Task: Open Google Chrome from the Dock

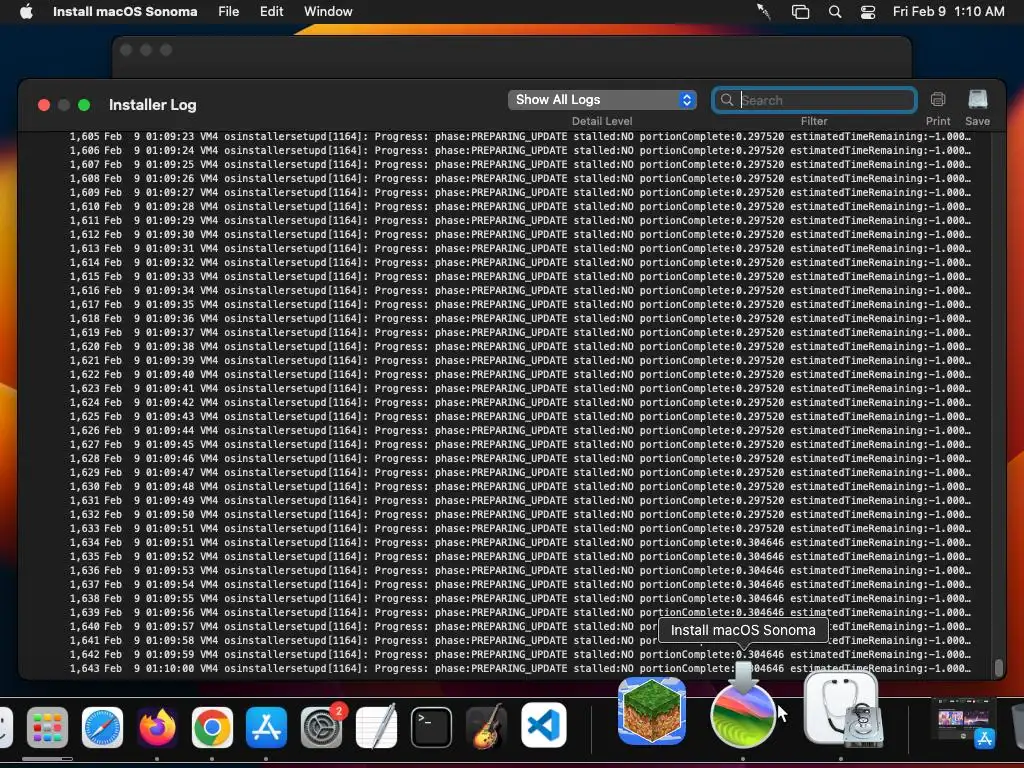Action: point(212,727)
